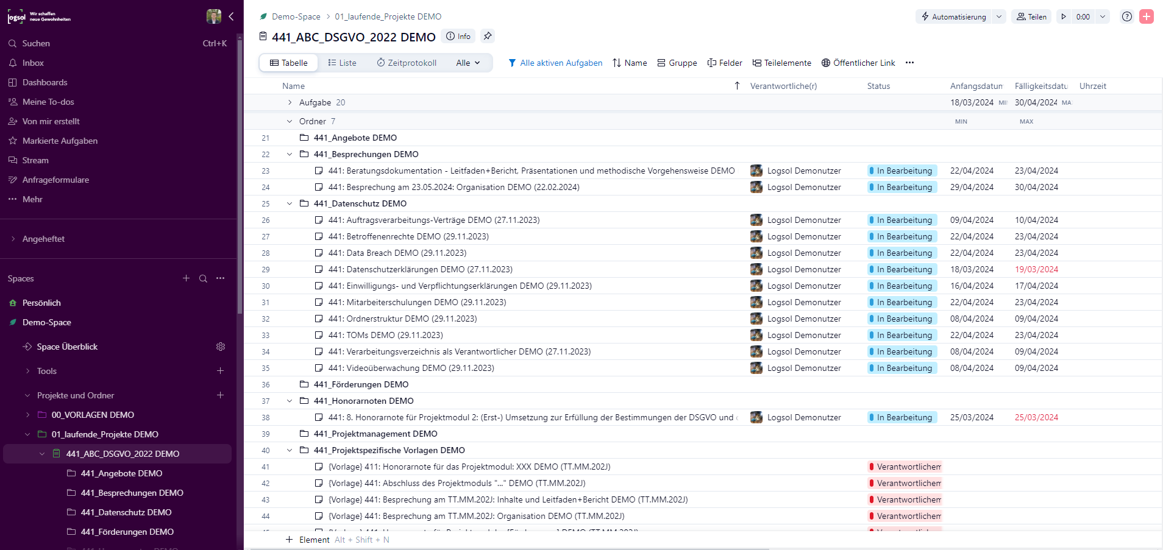Viewport: 1163px width, 550px height.
Task: Select 441_Angebote DEMO in sidebar tree
Action: [x=121, y=473]
